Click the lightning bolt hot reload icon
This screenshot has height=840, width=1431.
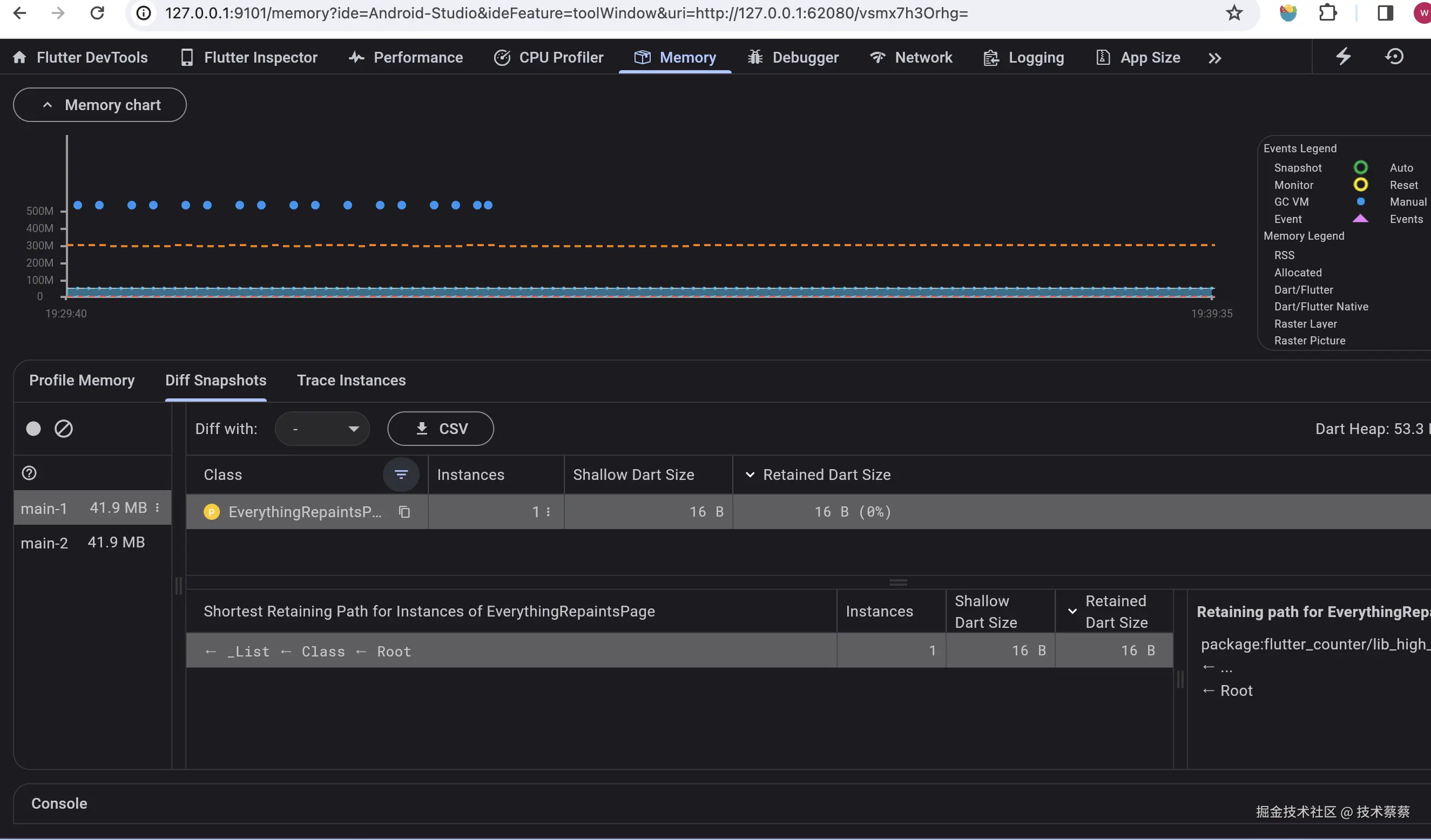click(1343, 57)
